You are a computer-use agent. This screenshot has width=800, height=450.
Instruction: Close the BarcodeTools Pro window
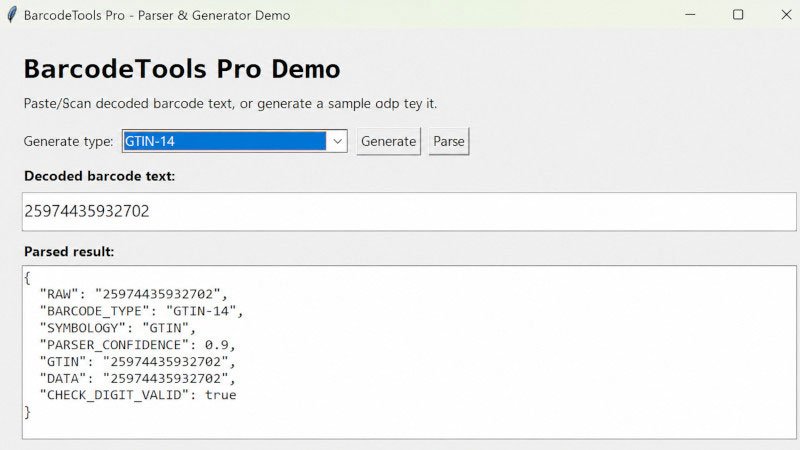pos(786,15)
